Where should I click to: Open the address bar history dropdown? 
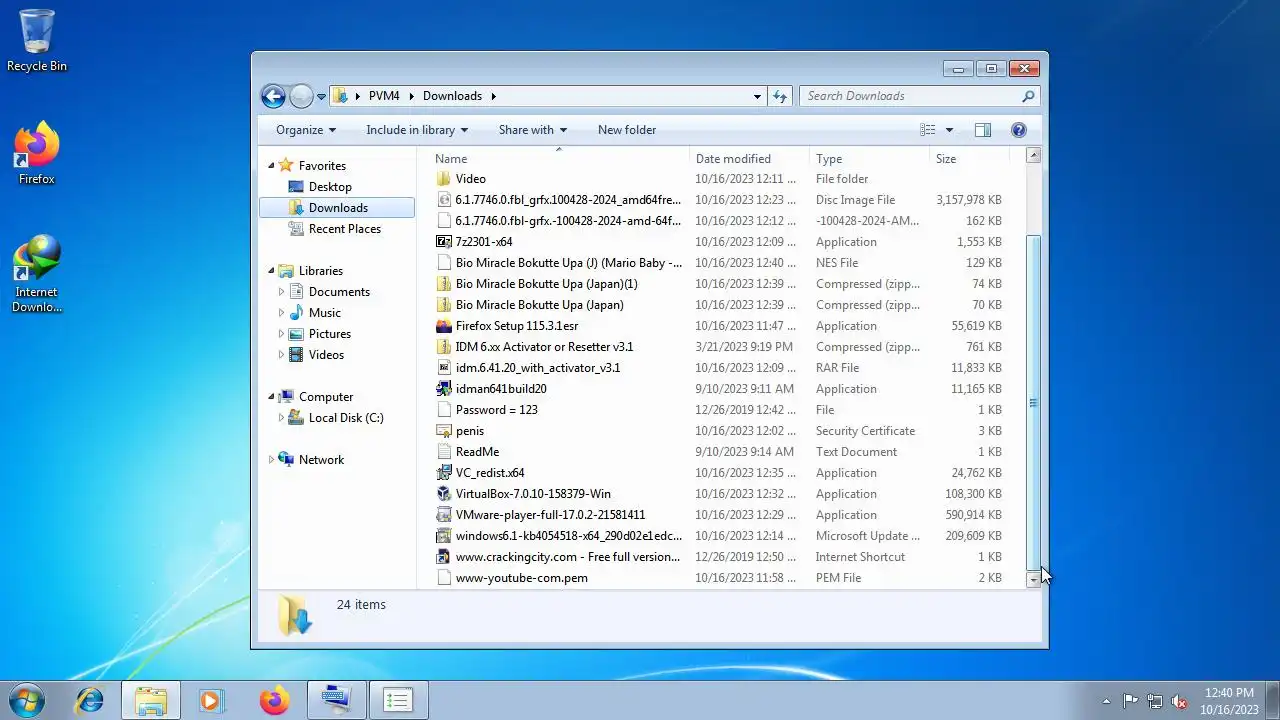coord(757,96)
